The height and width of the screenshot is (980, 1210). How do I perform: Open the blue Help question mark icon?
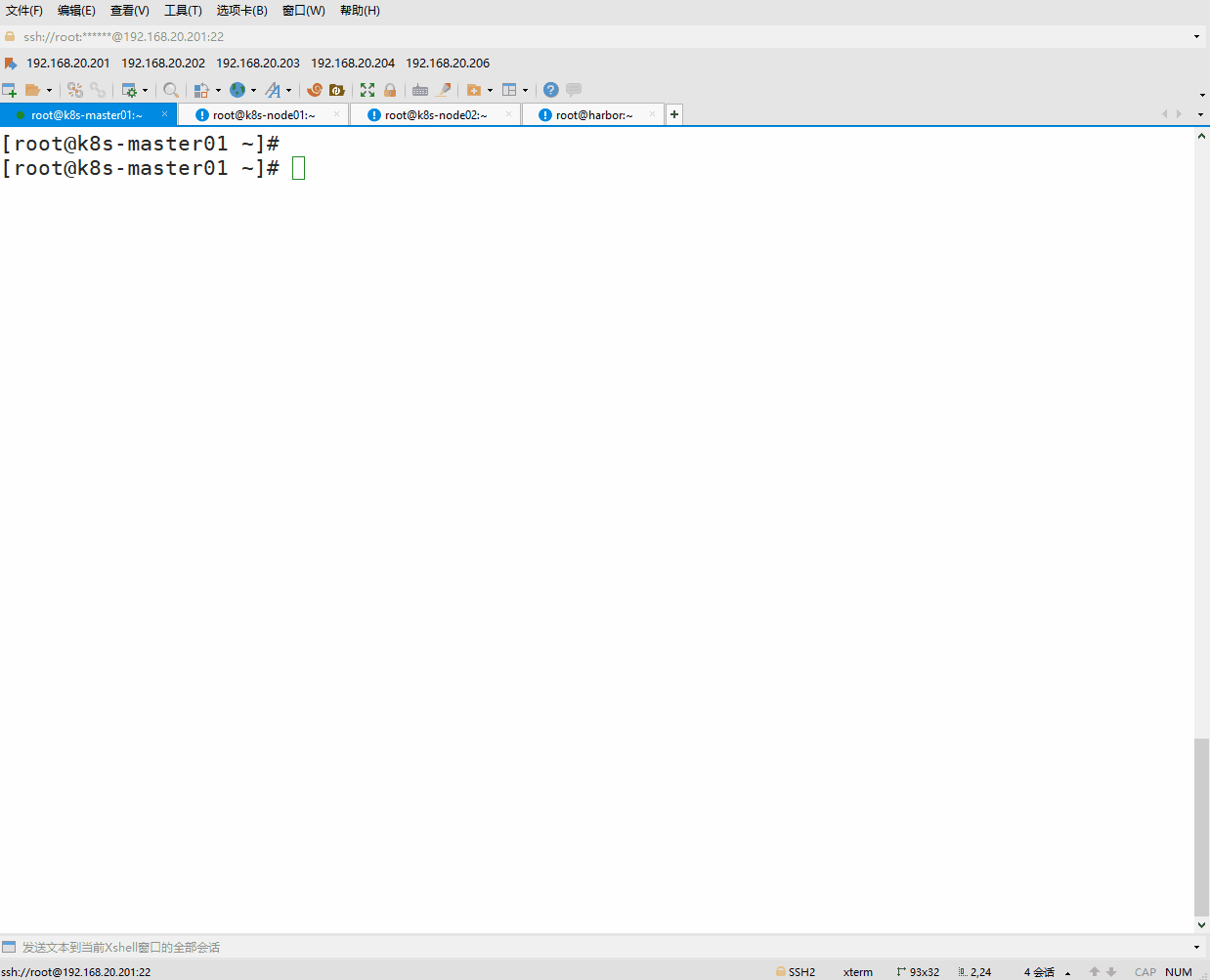551,90
